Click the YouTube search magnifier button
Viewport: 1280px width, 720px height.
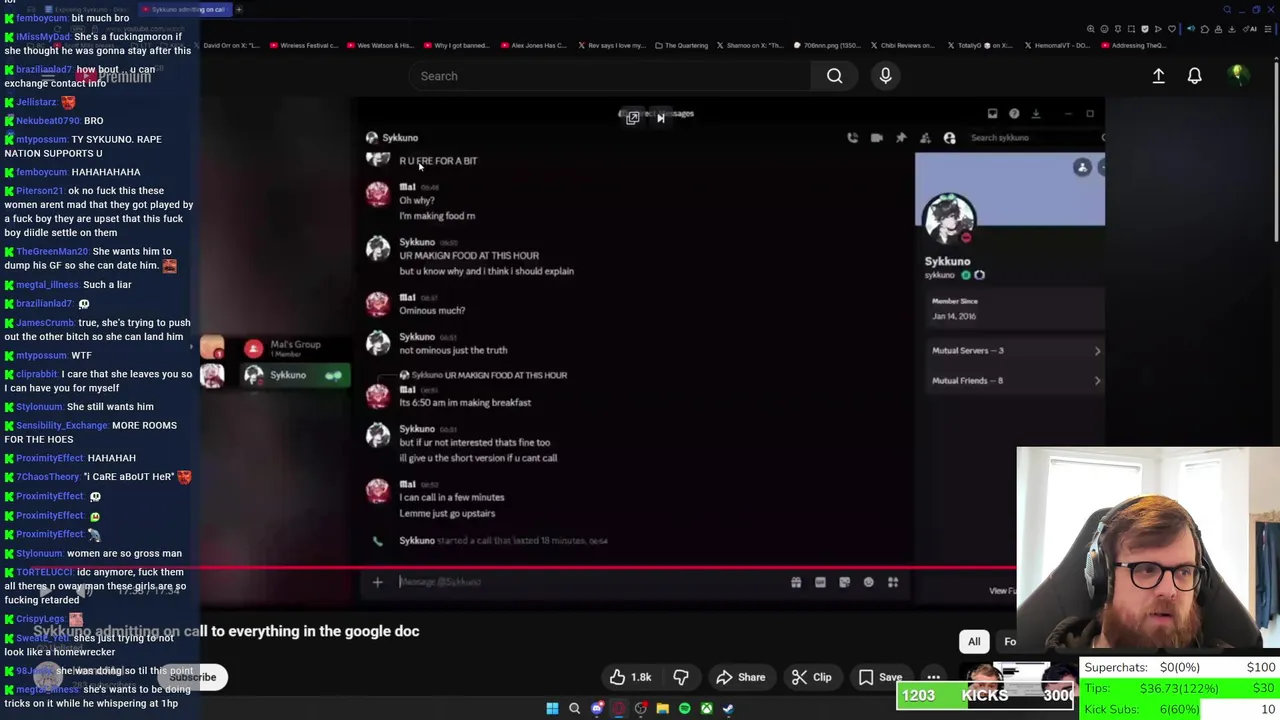[x=834, y=76]
